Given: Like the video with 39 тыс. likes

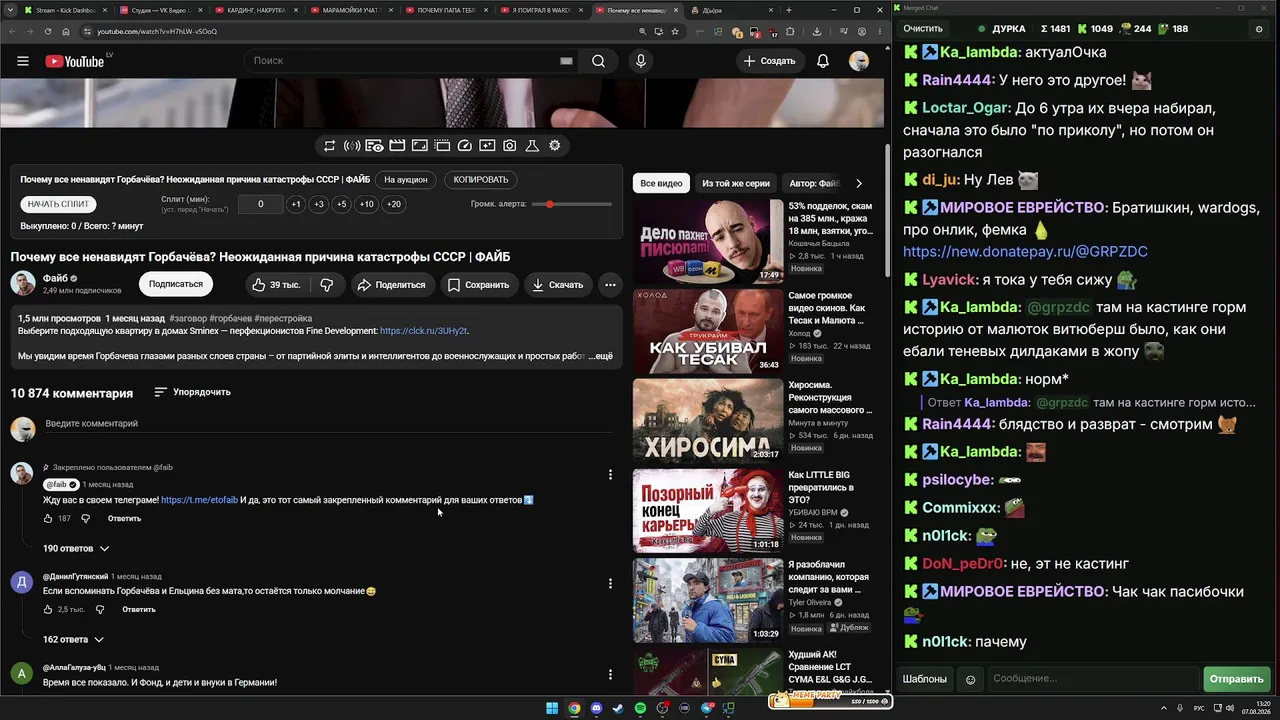Looking at the screenshot, I should coord(275,285).
